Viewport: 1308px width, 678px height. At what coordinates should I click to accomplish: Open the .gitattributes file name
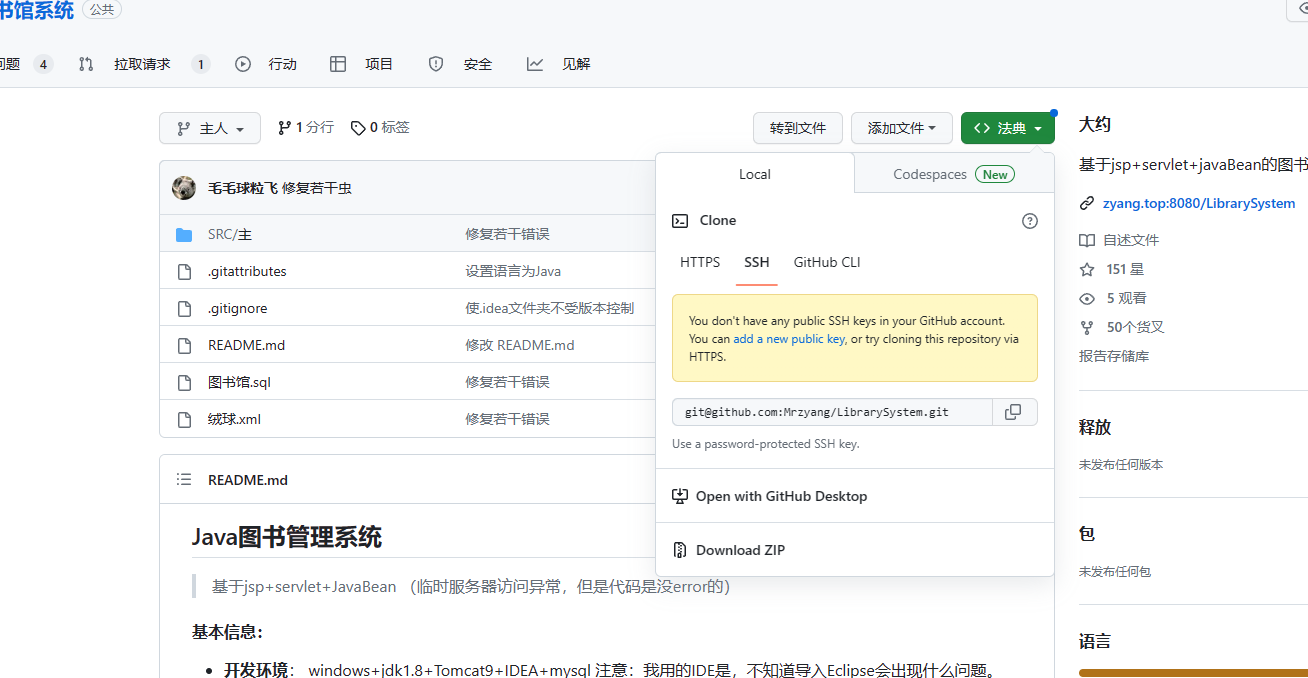pyautogui.click(x=247, y=272)
